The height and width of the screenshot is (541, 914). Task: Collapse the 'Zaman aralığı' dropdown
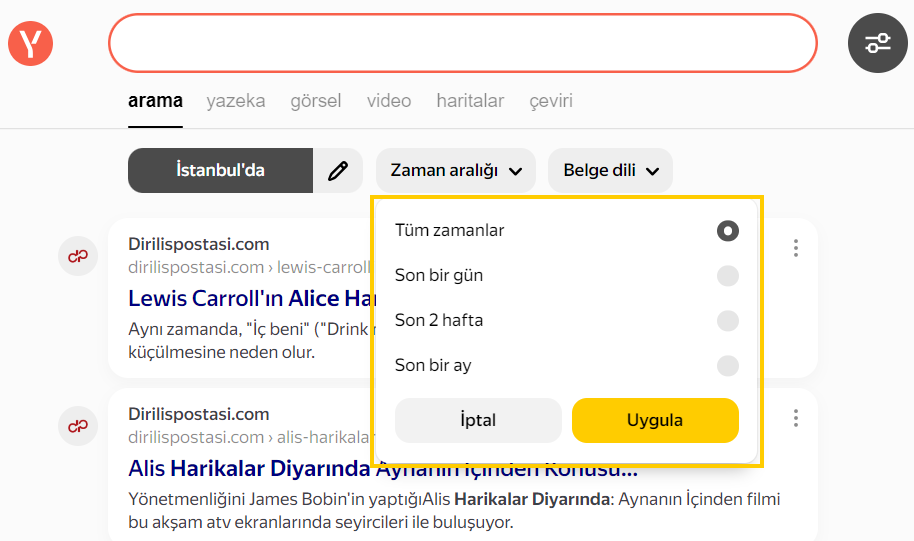(x=456, y=171)
